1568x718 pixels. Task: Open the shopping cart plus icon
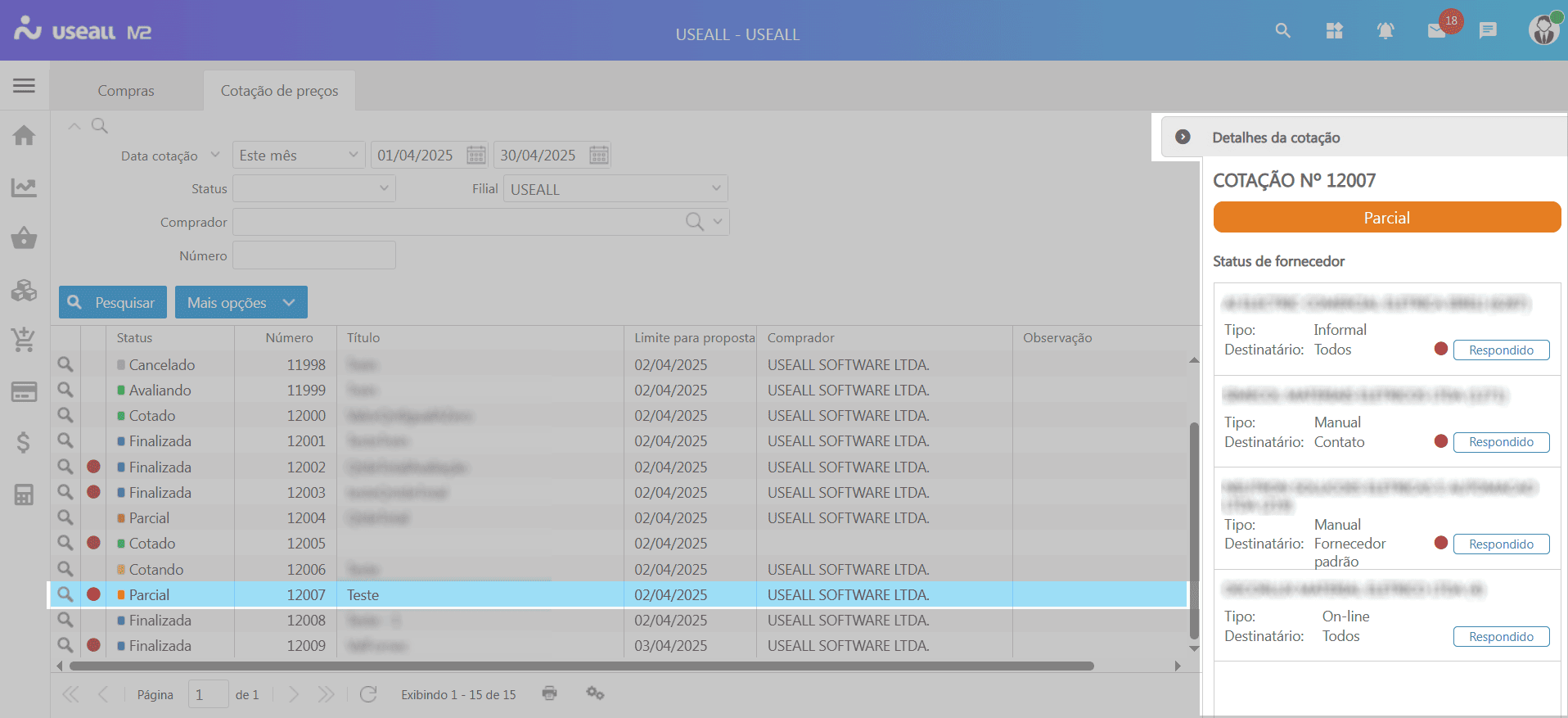click(x=24, y=340)
